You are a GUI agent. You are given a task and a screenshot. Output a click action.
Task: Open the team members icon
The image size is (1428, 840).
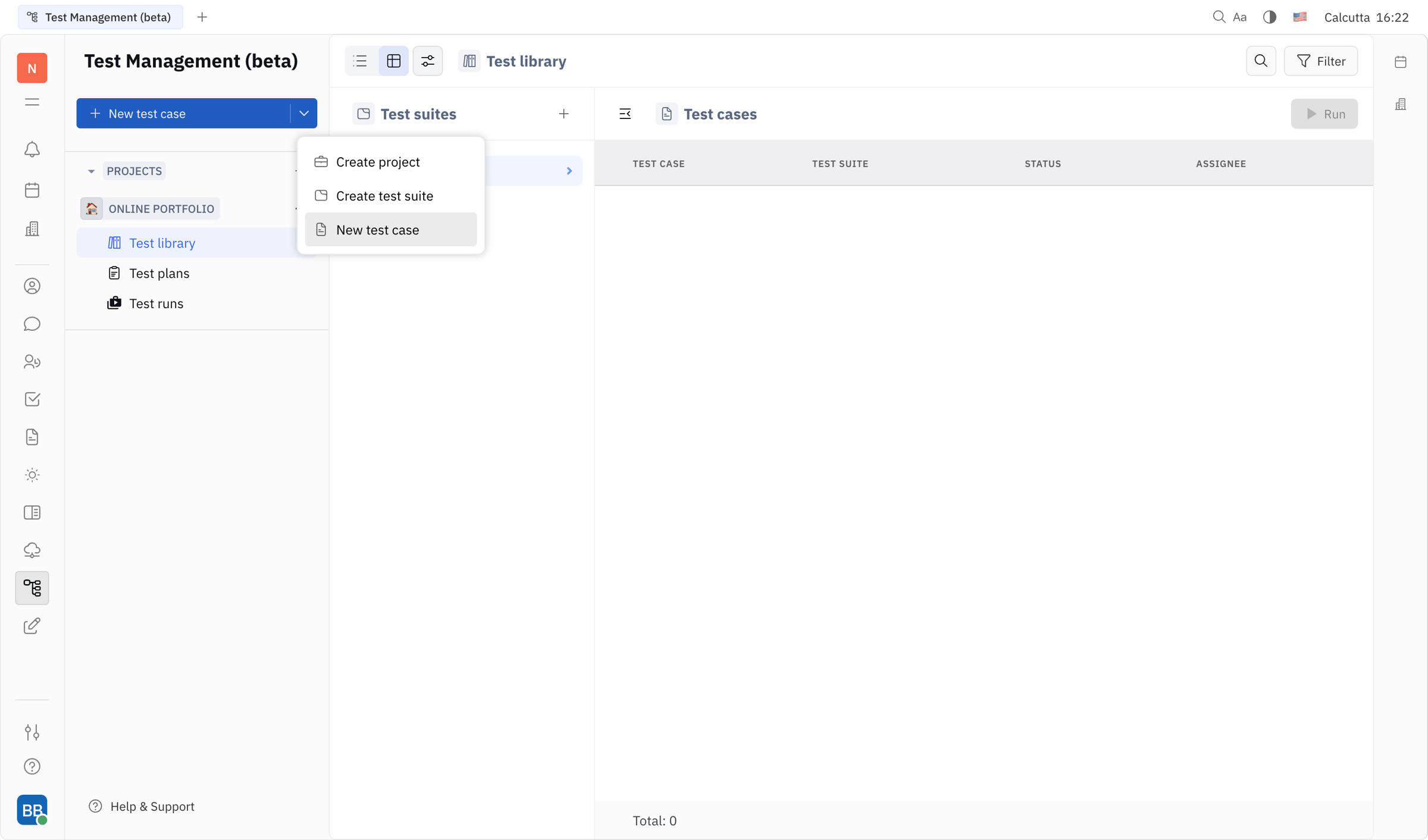[32, 362]
